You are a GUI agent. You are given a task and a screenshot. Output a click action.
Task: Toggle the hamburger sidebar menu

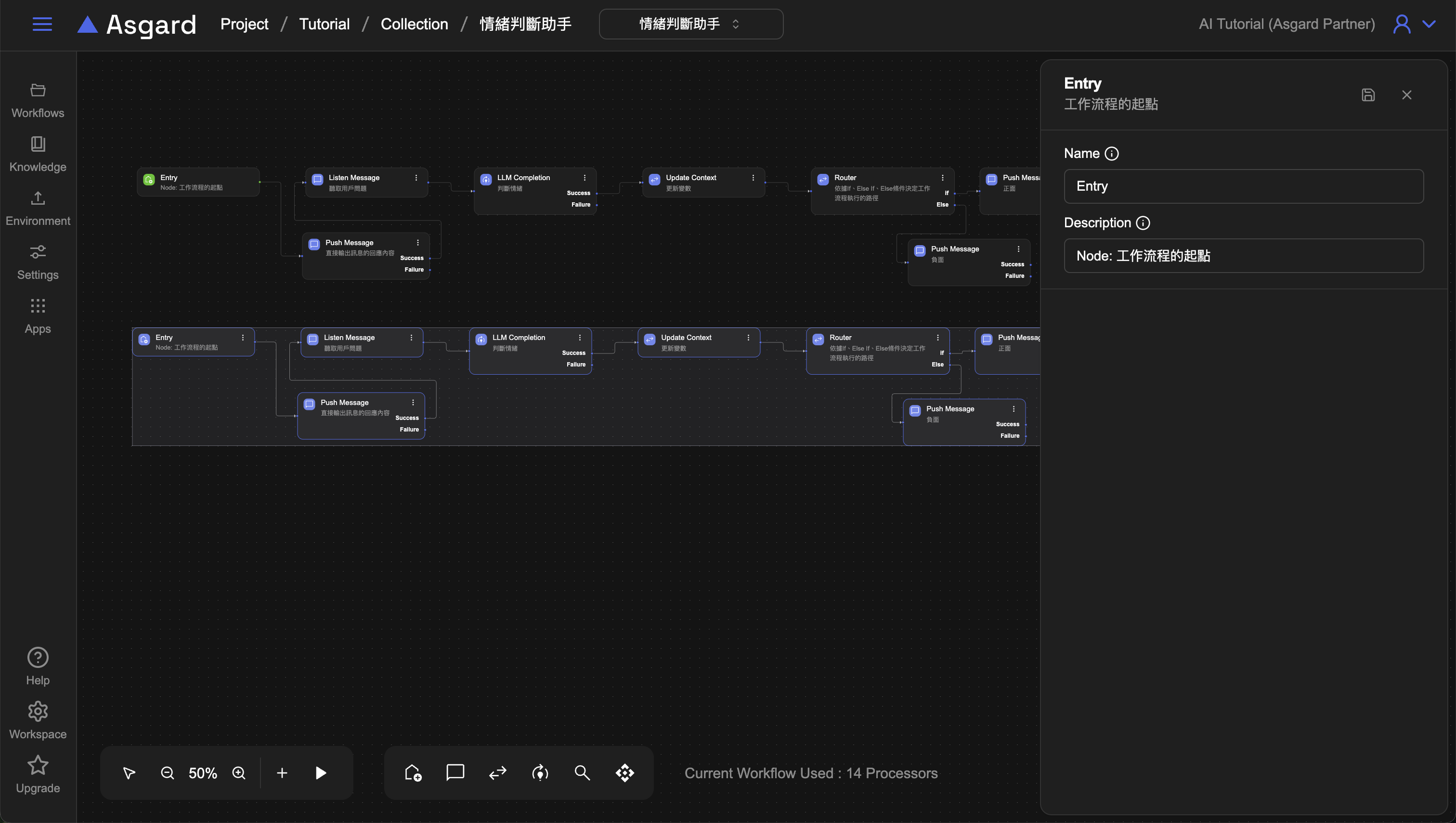(42, 24)
